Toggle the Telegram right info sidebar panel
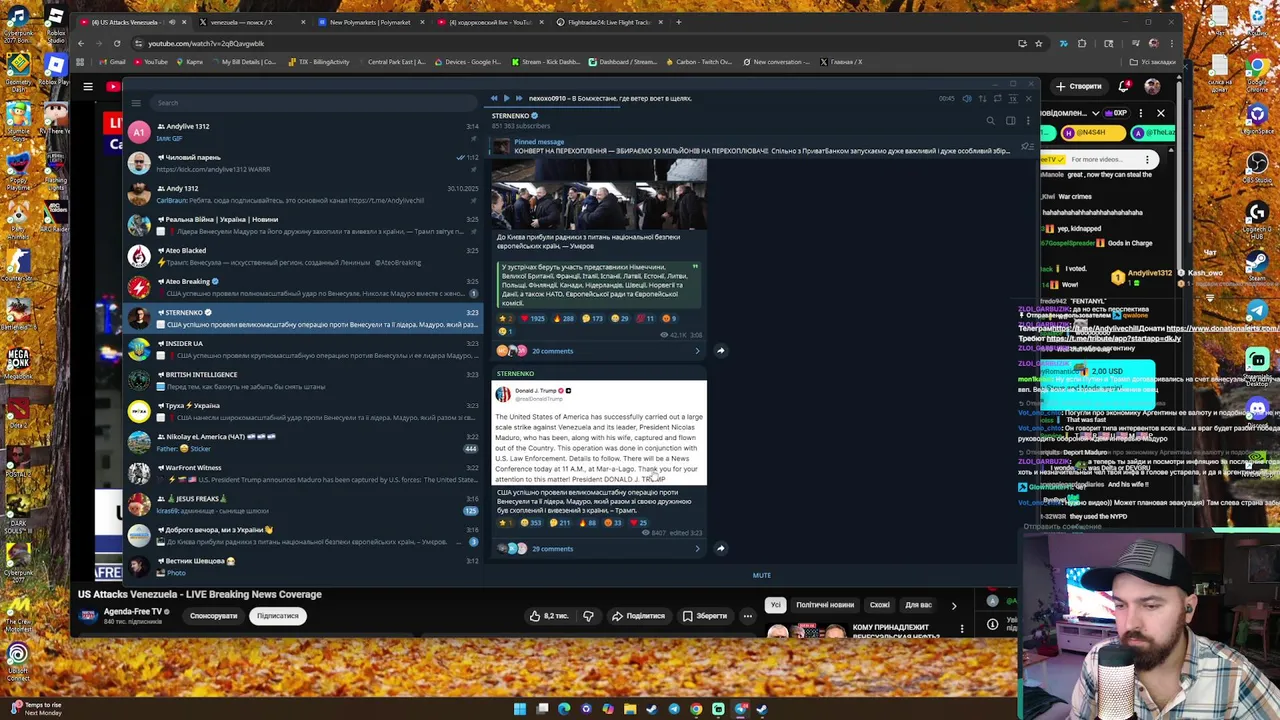This screenshot has height=720, width=1280. (1010, 121)
